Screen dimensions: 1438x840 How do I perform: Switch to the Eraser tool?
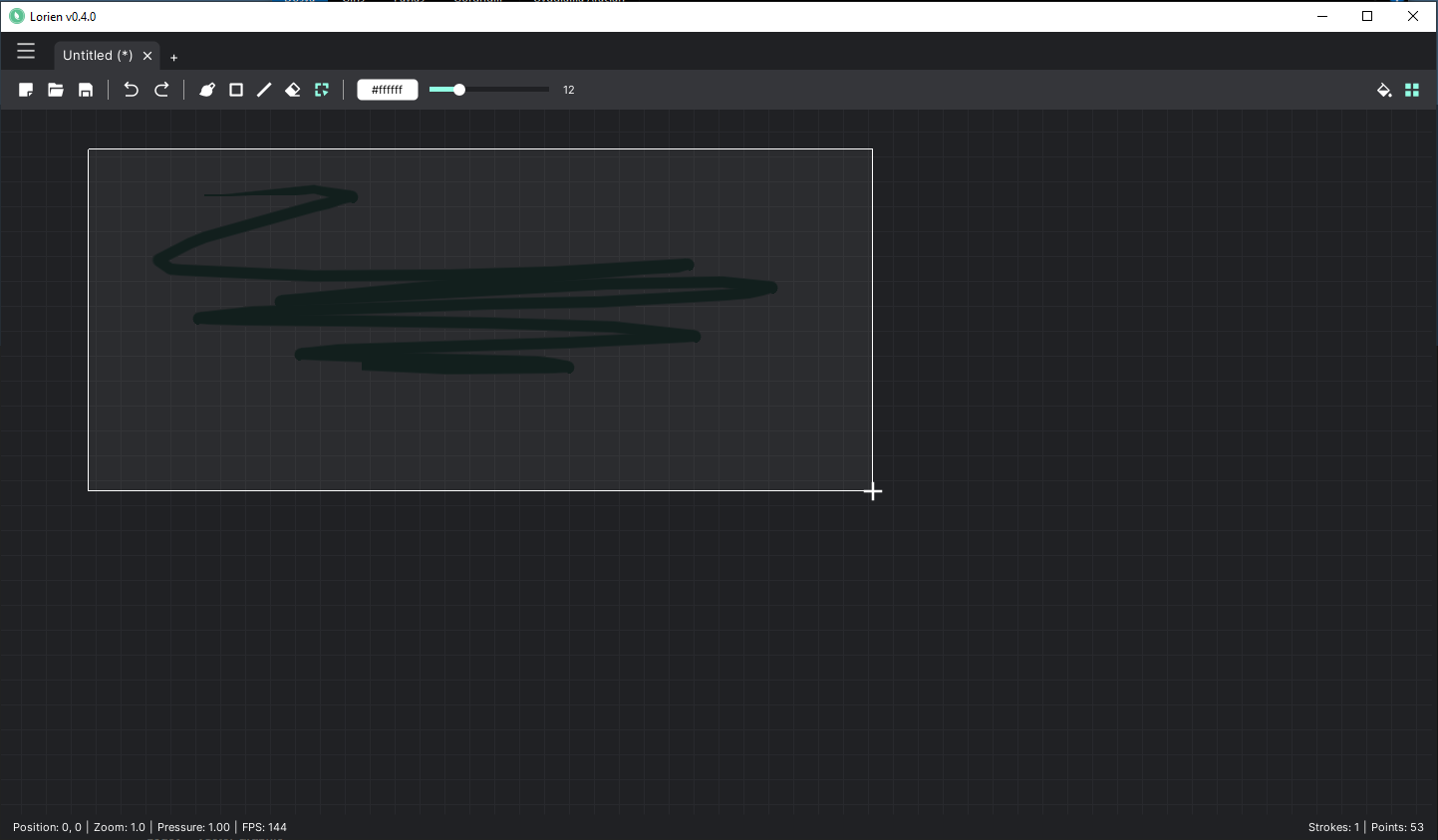click(292, 89)
